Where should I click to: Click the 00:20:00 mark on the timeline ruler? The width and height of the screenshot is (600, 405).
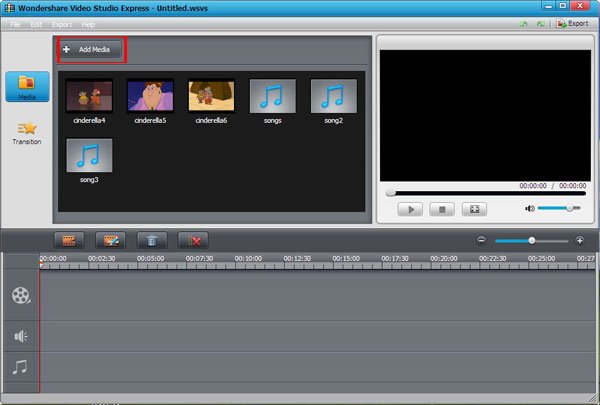tap(443, 258)
